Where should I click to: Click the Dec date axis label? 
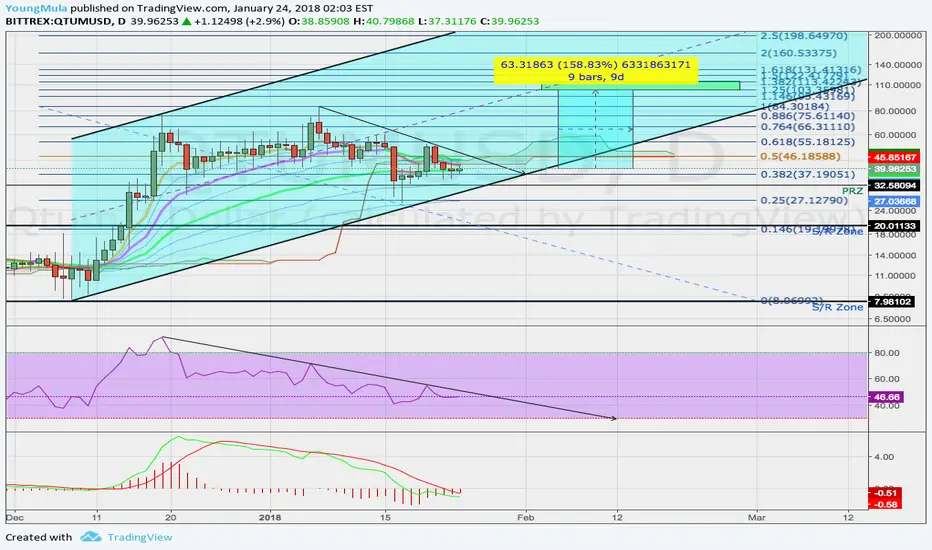tap(14, 517)
